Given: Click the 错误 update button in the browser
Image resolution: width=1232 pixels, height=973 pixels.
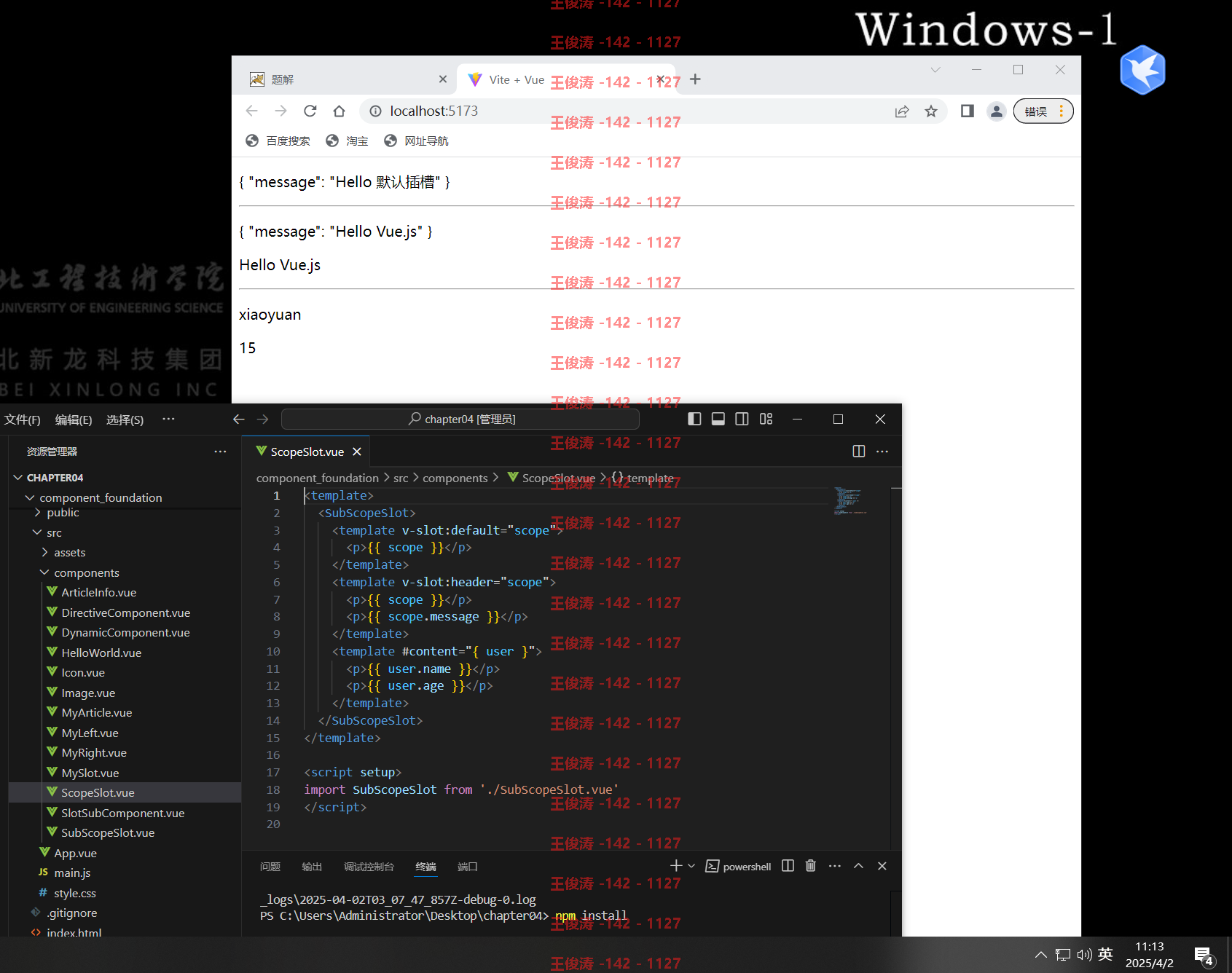Looking at the screenshot, I should tap(1043, 111).
